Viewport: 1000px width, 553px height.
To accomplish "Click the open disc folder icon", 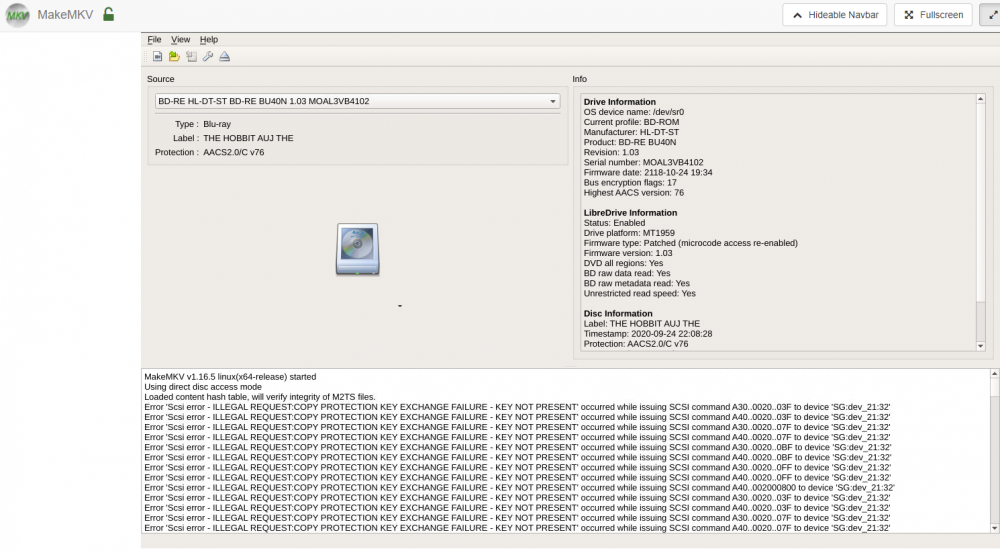I will (x=174, y=57).
